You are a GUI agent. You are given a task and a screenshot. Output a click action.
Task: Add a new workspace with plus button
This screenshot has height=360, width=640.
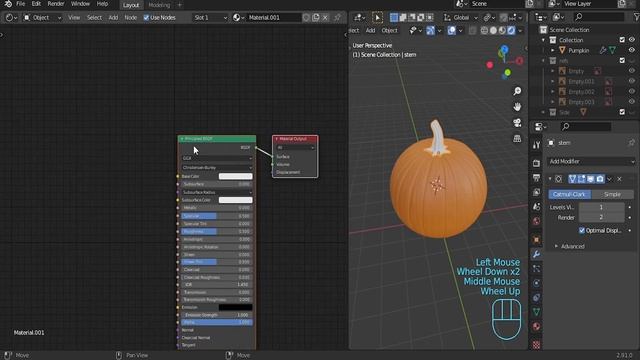coord(179,5)
